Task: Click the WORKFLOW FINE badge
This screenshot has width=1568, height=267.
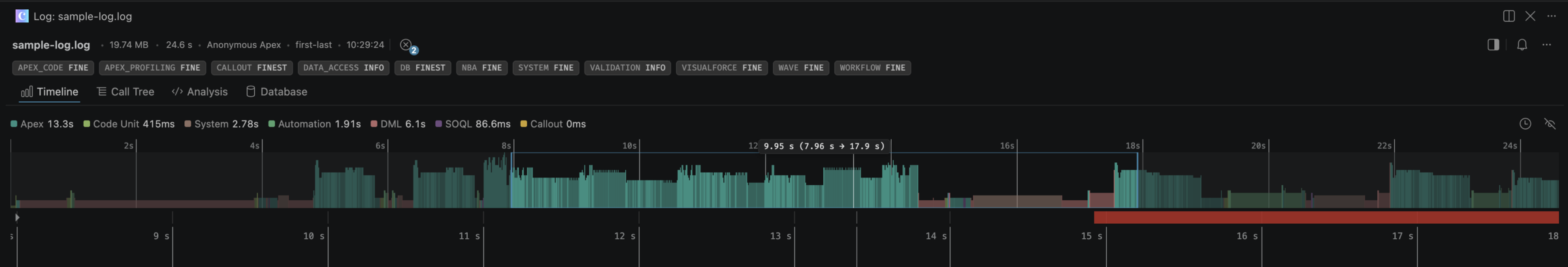Action: [x=872, y=68]
